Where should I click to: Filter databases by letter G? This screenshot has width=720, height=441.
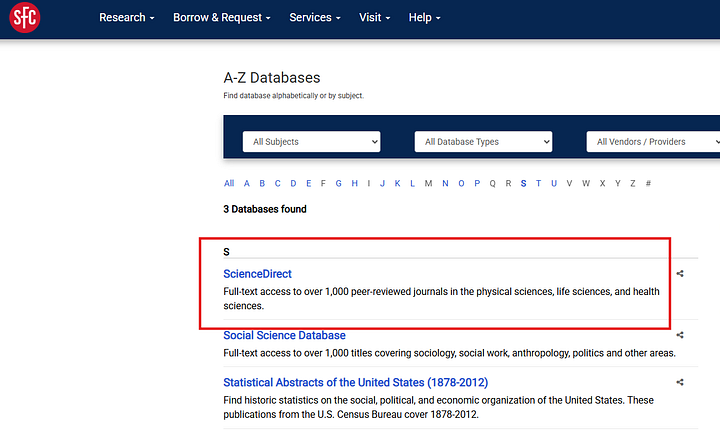pos(338,183)
